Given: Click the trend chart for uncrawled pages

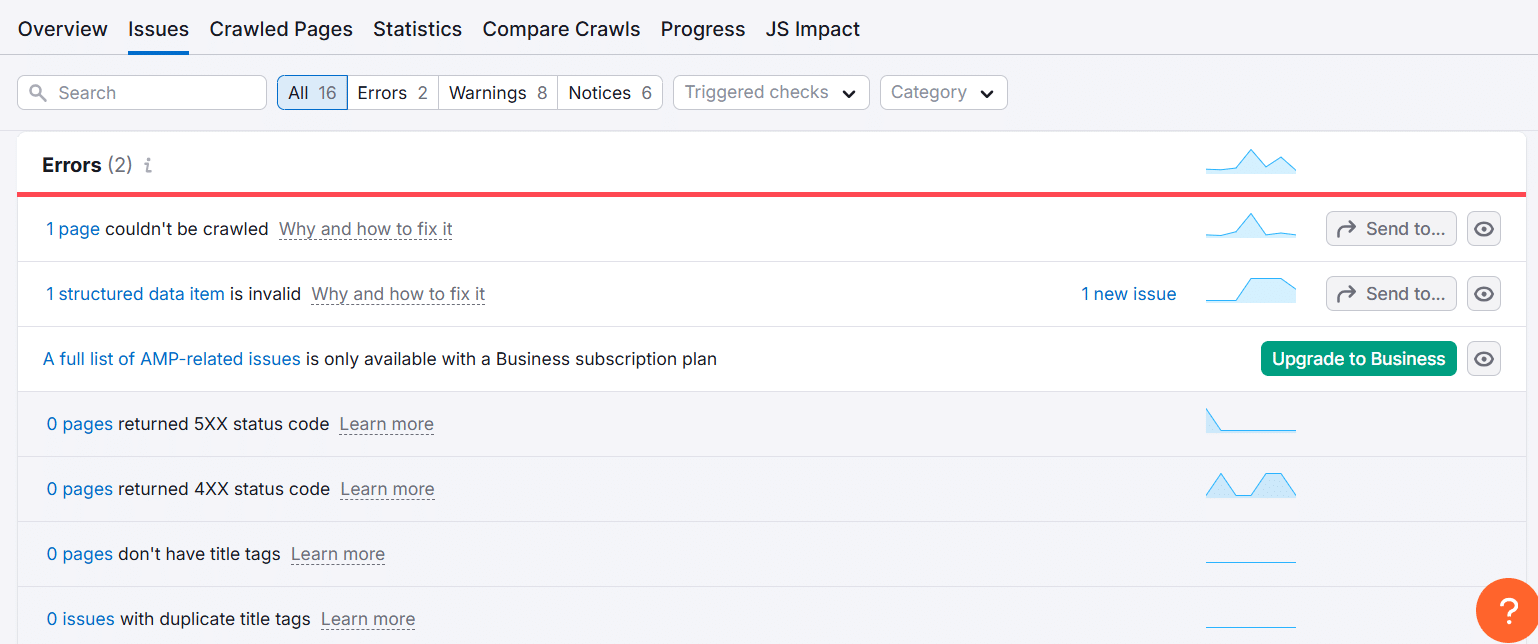Looking at the screenshot, I should click(1250, 226).
